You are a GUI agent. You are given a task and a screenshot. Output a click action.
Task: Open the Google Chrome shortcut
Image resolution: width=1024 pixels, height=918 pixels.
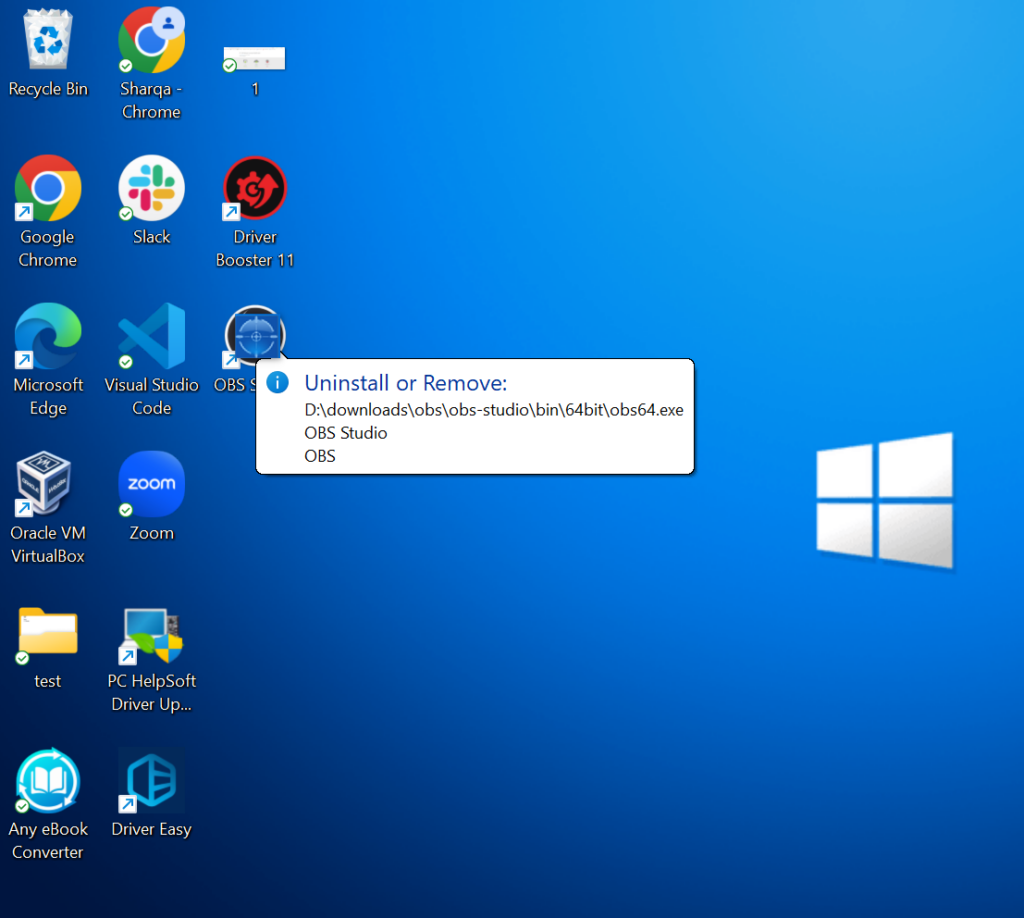click(x=48, y=188)
